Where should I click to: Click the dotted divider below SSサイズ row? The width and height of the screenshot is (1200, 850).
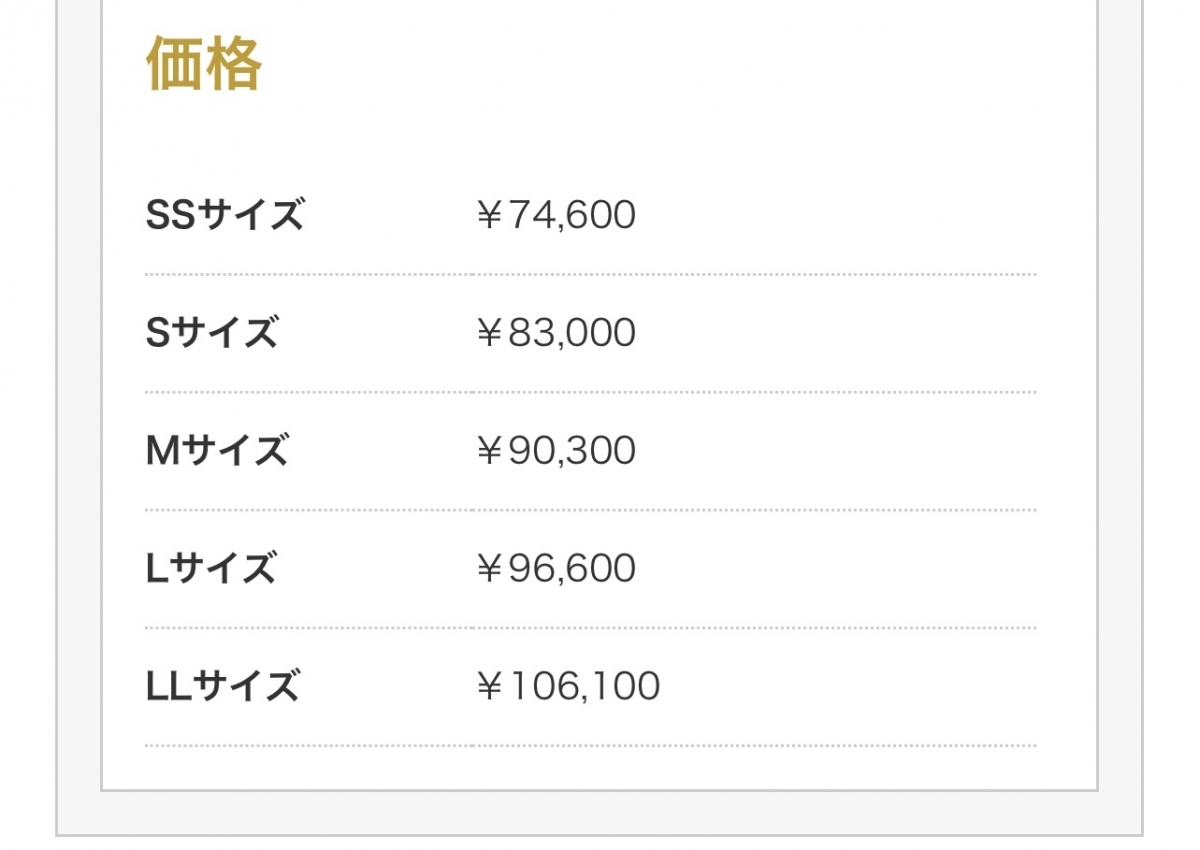590,274
